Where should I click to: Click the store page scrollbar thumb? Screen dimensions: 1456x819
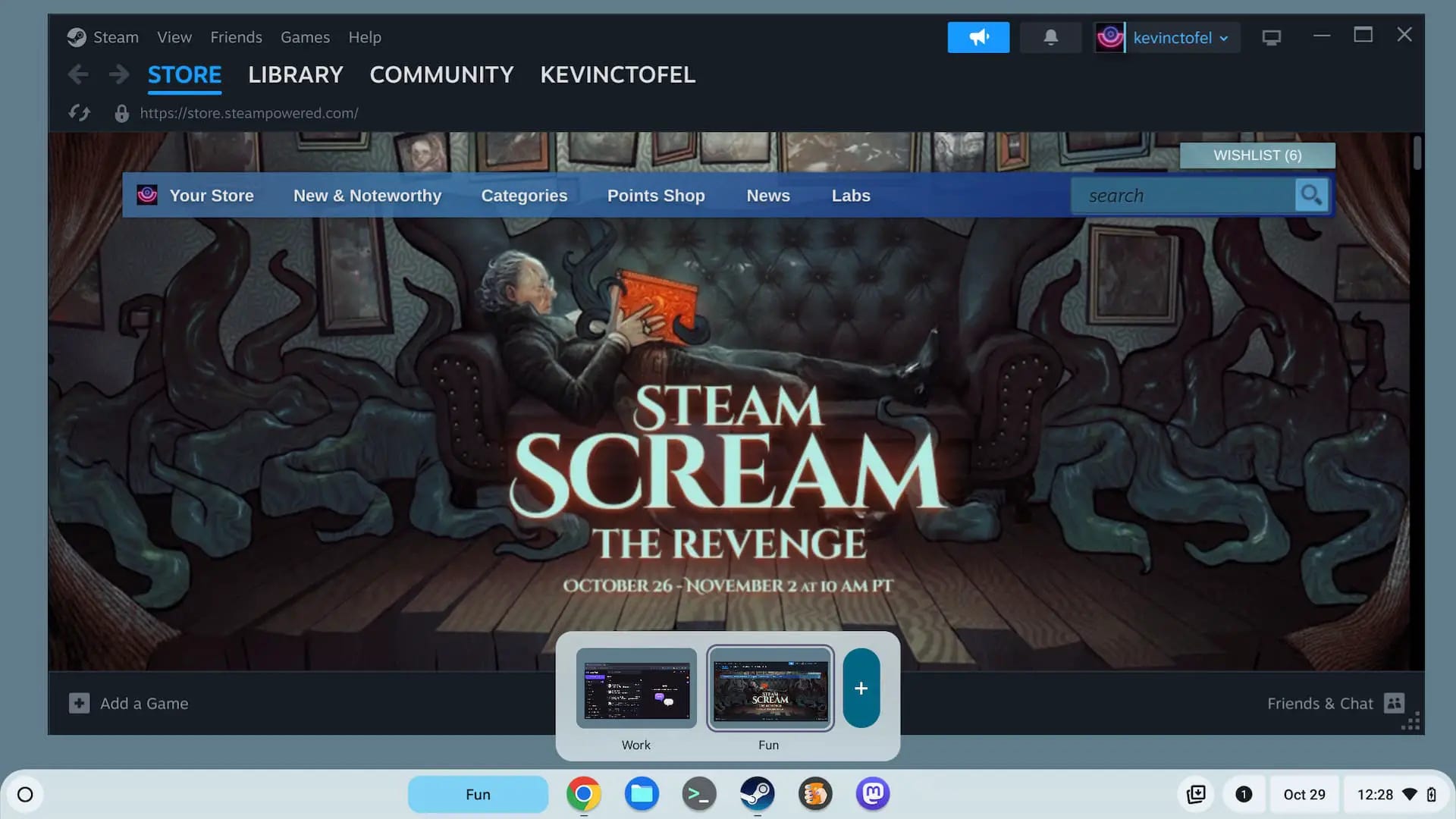pos(1417,152)
